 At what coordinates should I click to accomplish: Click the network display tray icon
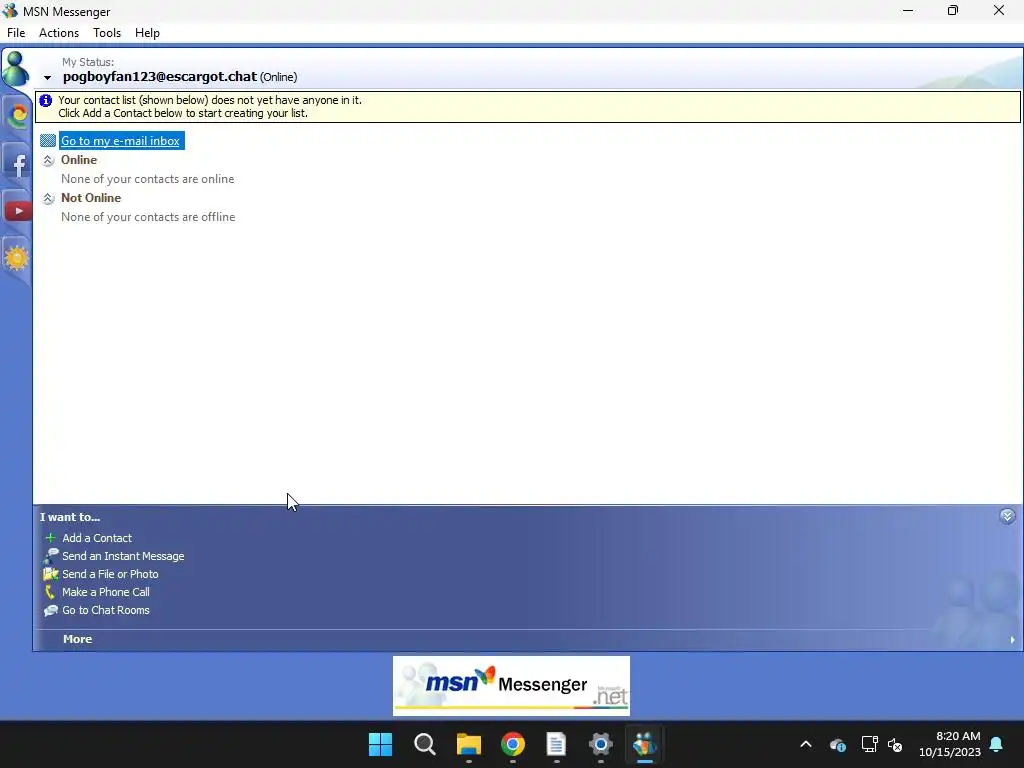[x=869, y=744]
